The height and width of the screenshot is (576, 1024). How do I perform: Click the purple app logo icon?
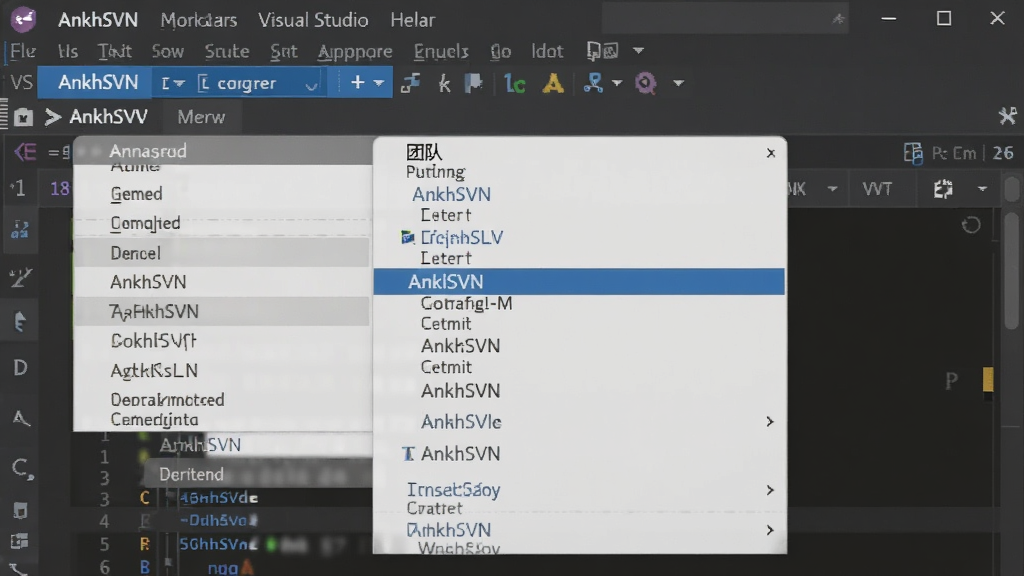point(24,19)
